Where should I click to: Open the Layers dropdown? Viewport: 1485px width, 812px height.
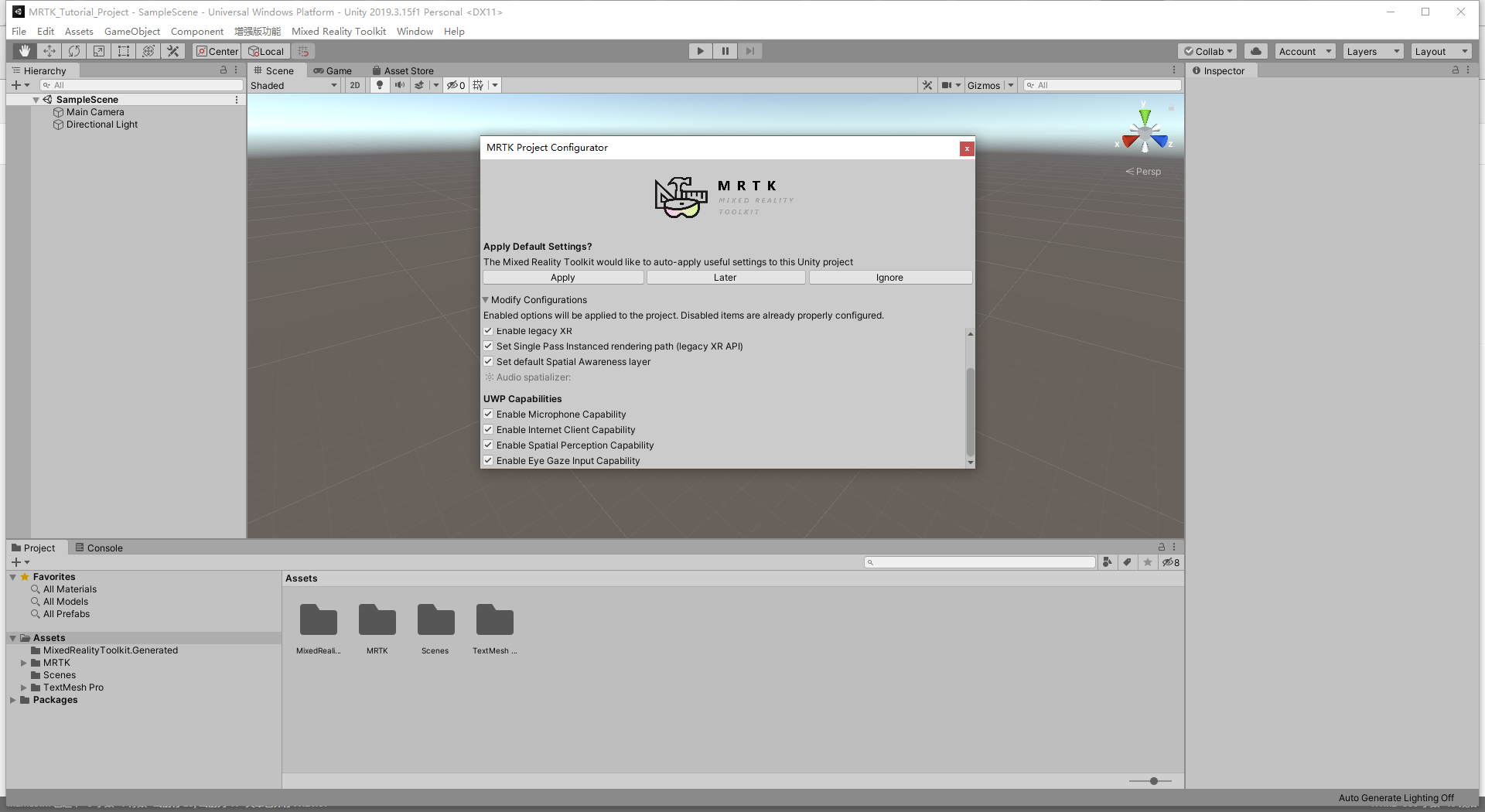tap(1374, 51)
